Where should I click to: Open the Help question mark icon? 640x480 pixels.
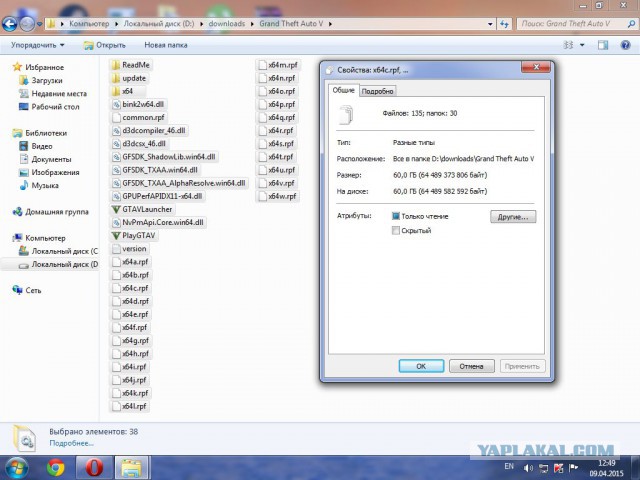625,45
